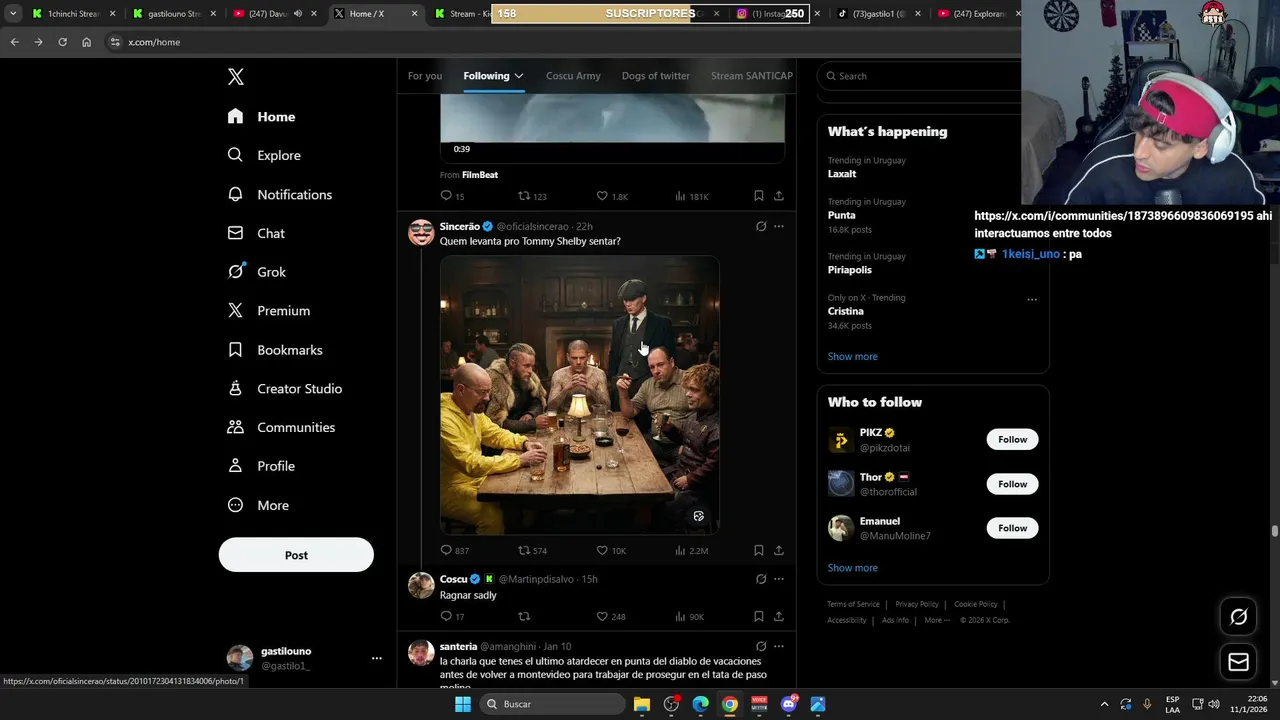Reply to Sincerão post with 837 replies

(x=454, y=550)
